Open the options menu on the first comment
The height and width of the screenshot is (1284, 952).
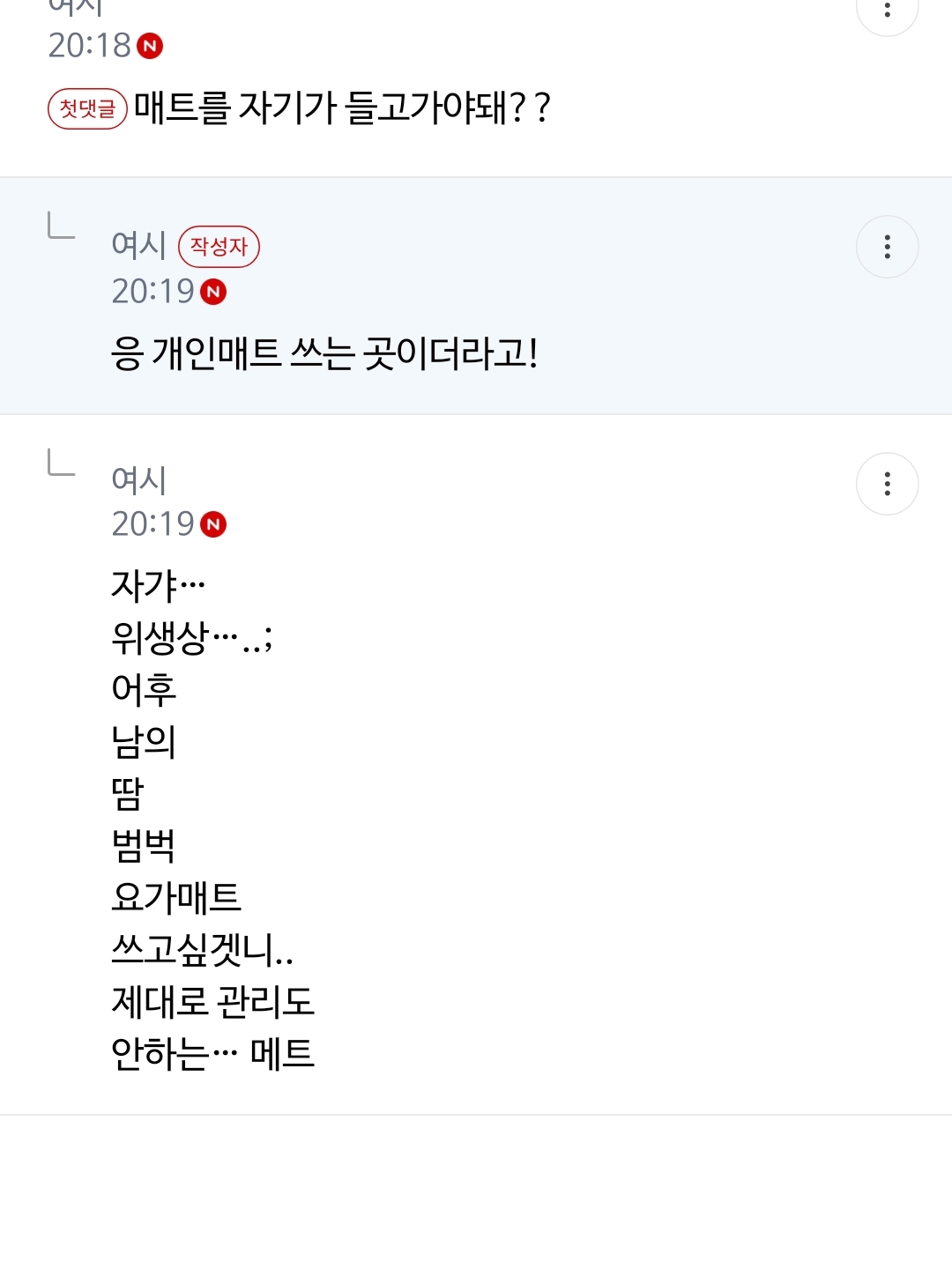887,11
